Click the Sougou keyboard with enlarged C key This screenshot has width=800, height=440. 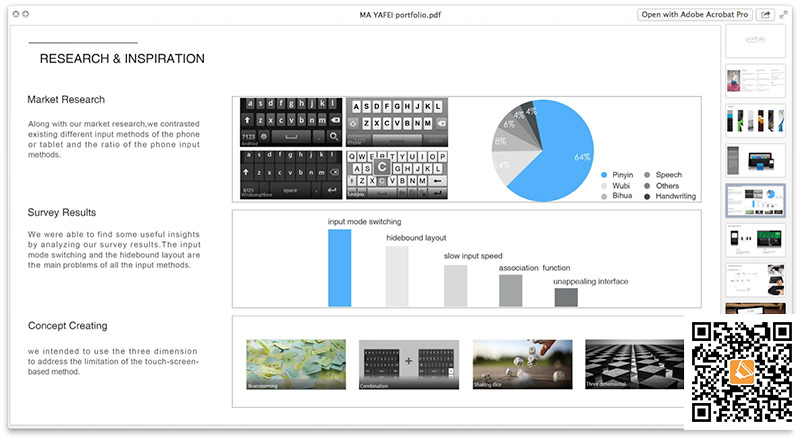point(397,175)
